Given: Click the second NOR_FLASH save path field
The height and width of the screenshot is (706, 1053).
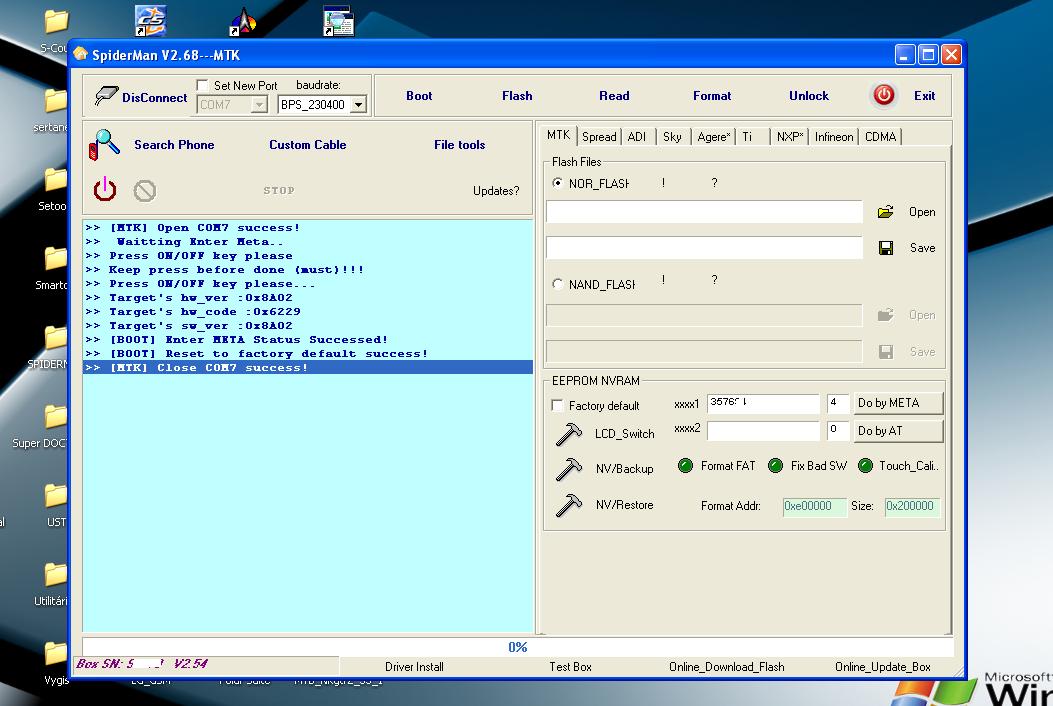Looking at the screenshot, I should (704, 248).
